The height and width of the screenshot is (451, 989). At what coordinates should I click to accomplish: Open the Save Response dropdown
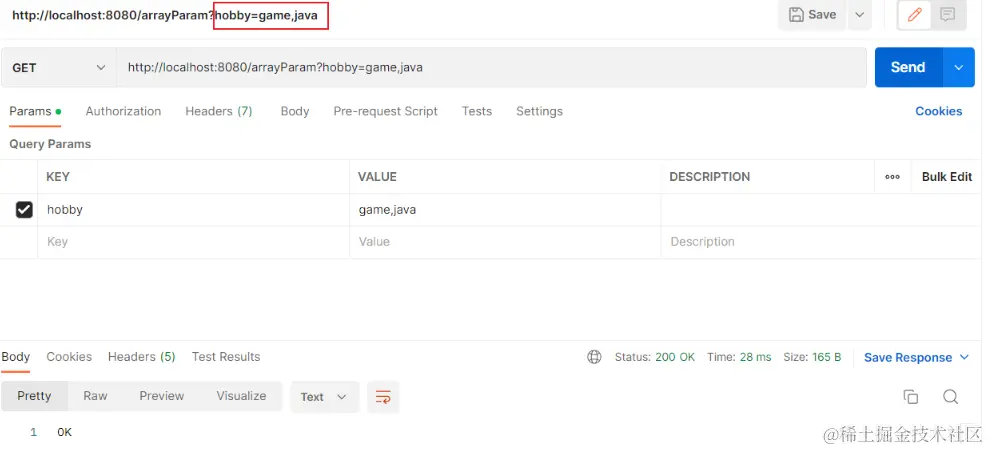coord(916,358)
